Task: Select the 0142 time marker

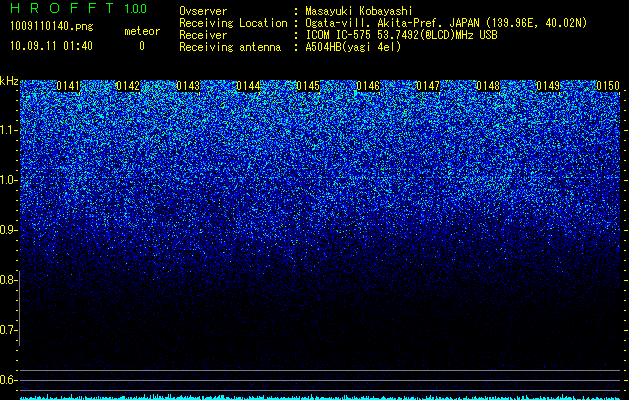Action: click(x=128, y=86)
